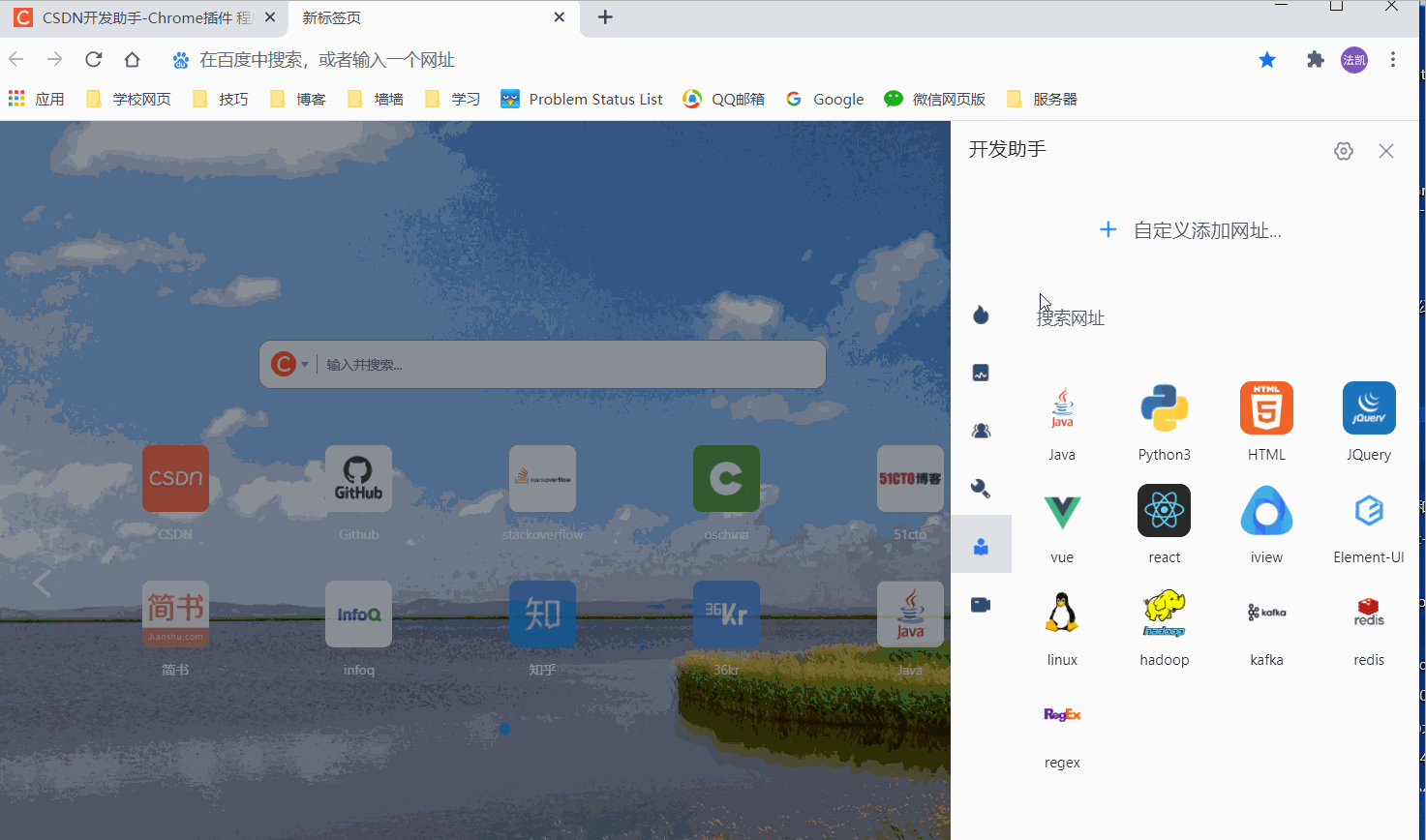This screenshot has height=840, width=1426.
Task: Select the blue page indicator dot
Action: [x=504, y=729]
